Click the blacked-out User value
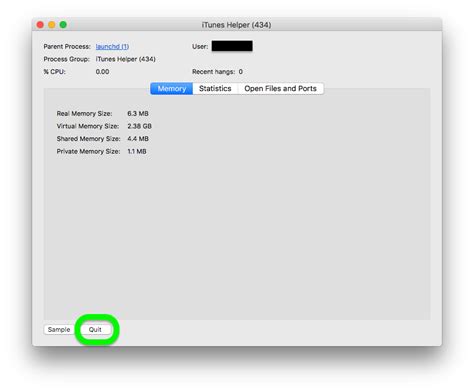 pyautogui.click(x=232, y=46)
